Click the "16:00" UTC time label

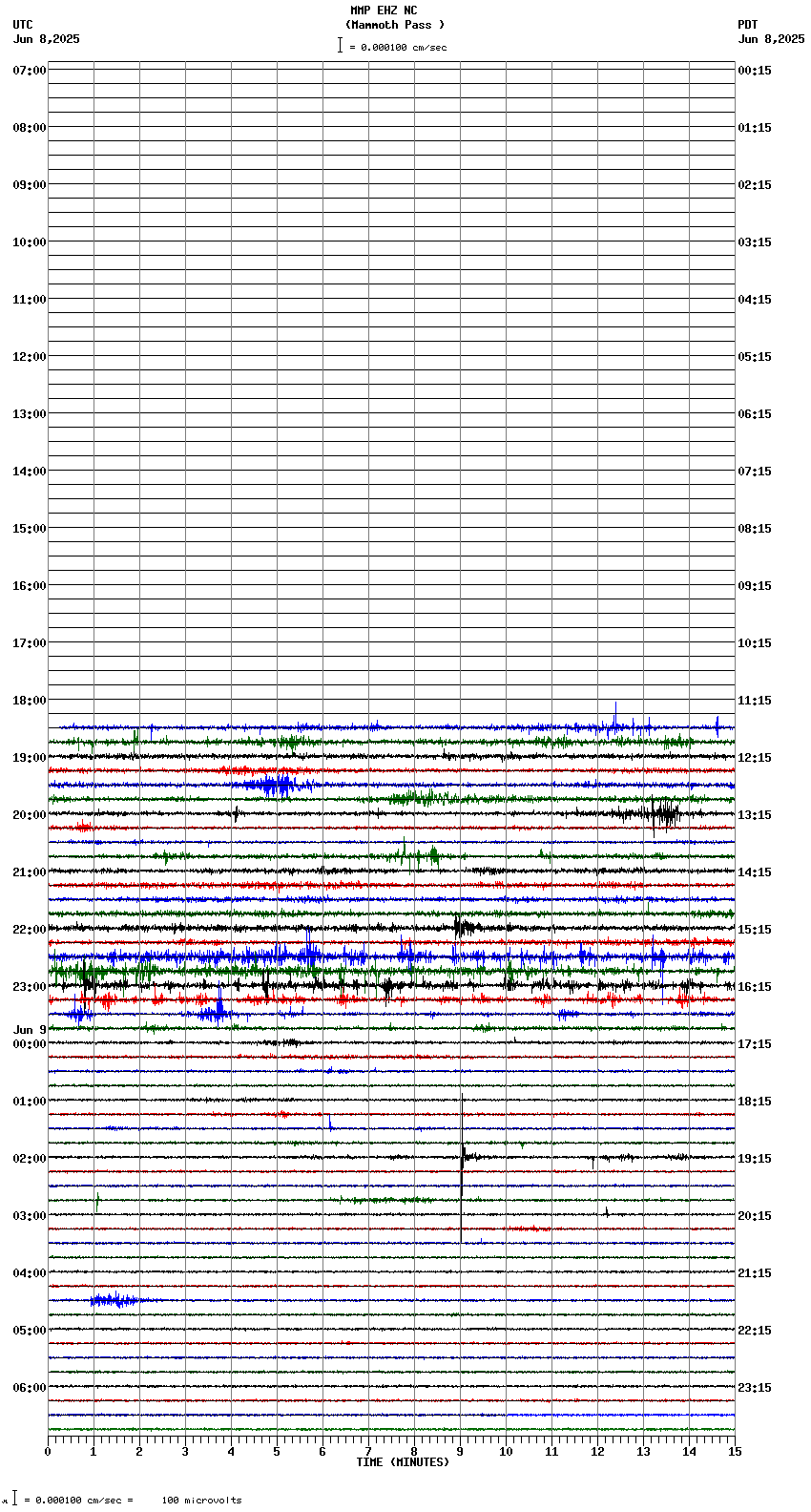(30, 586)
